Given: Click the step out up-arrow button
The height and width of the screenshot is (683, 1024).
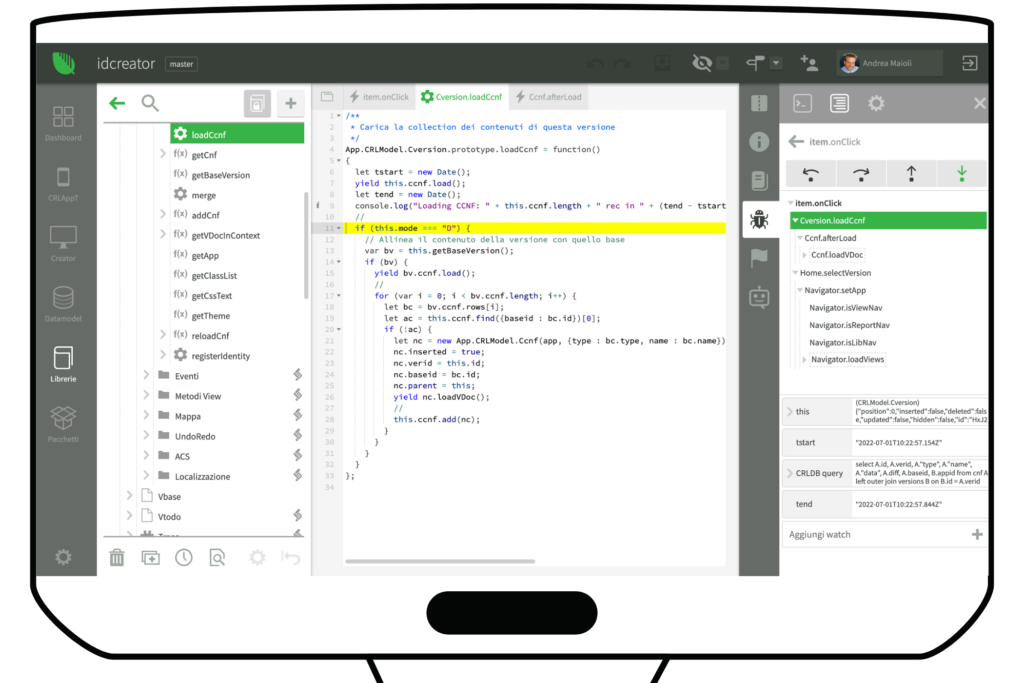Looking at the screenshot, I should tap(912, 174).
